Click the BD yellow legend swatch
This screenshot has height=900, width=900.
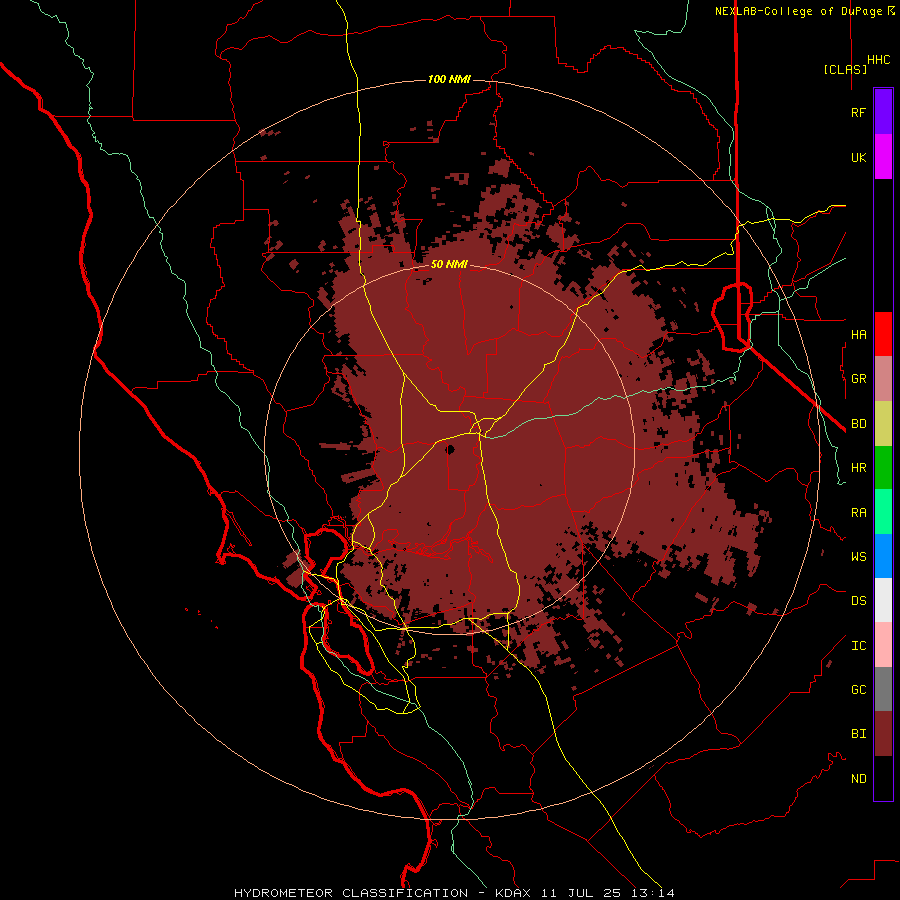883,424
